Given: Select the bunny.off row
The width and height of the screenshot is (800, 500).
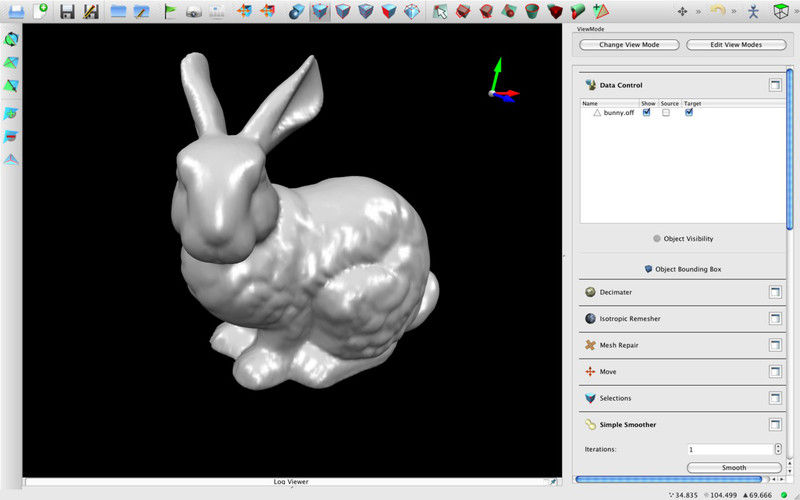Looking at the screenshot, I should tap(682, 112).
